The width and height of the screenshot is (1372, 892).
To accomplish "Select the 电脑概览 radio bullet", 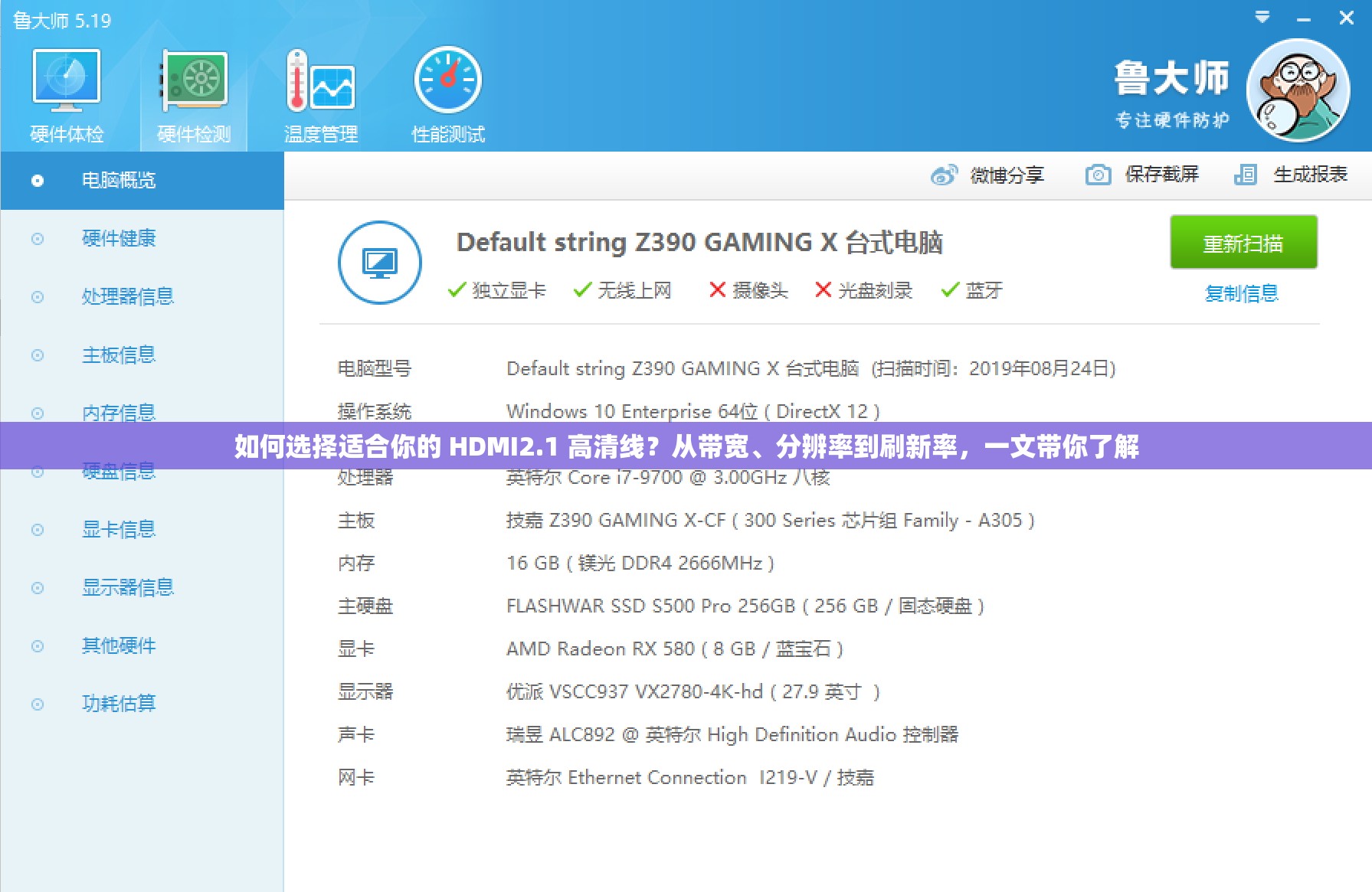I will point(37,181).
